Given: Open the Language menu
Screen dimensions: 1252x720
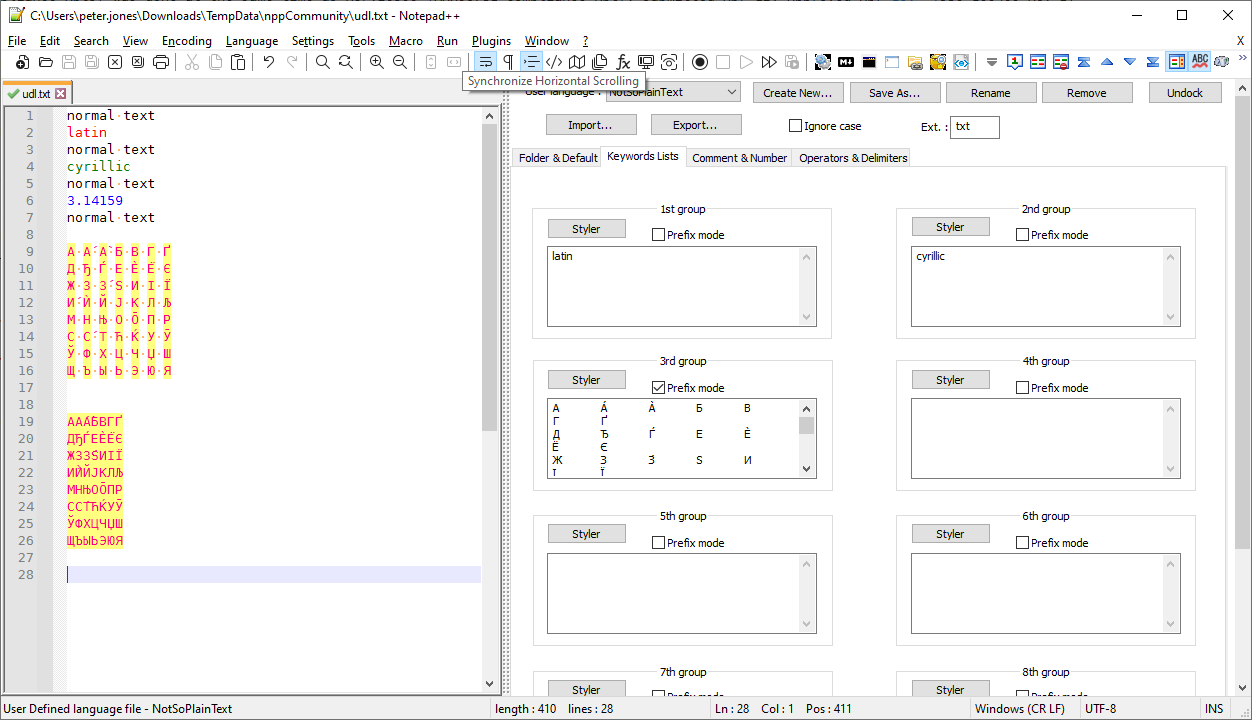Looking at the screenshot, I should pos(252,41).
